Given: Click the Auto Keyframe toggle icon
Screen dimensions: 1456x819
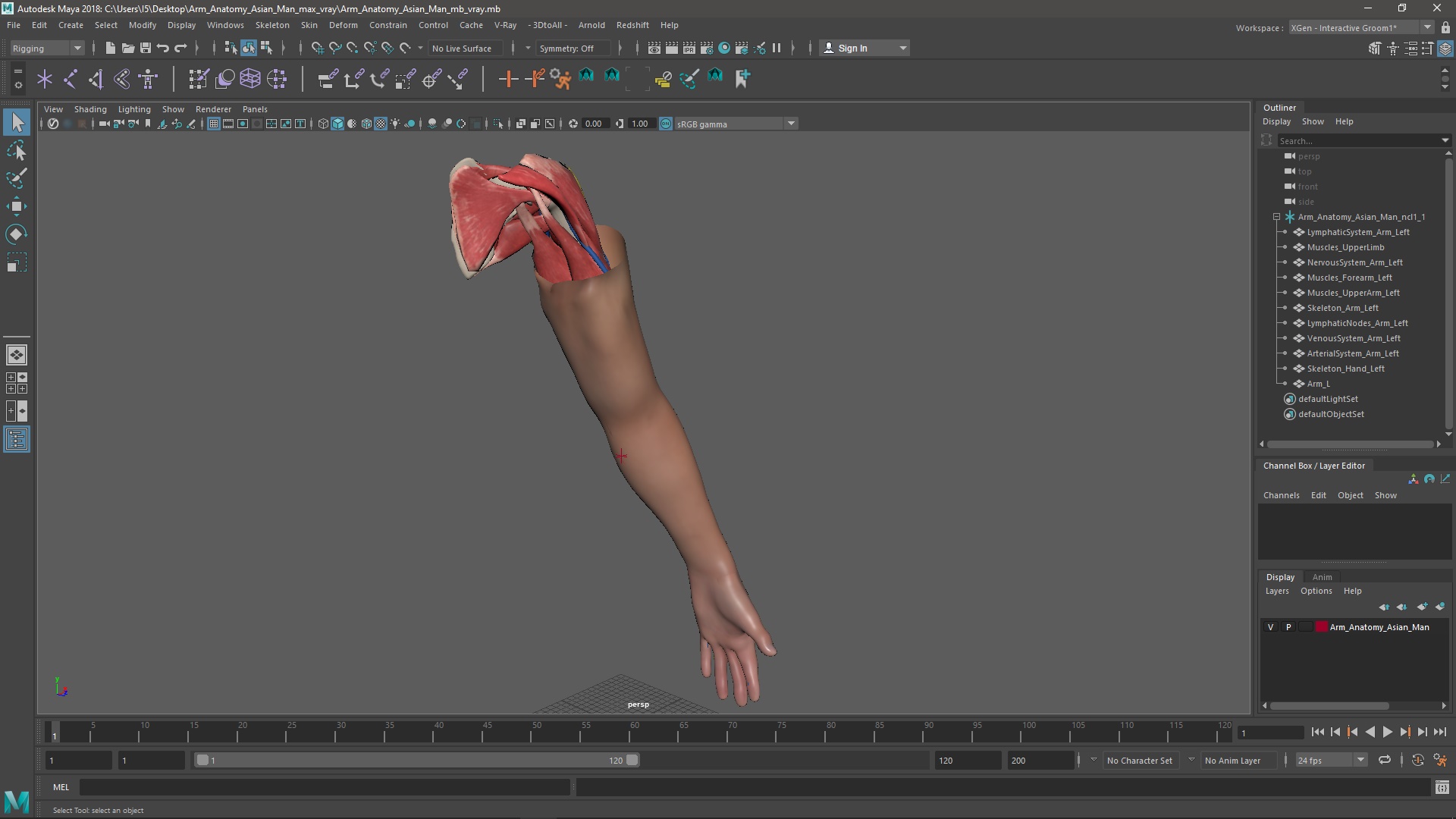Looking at the screenshot, I should point(1417,760).
